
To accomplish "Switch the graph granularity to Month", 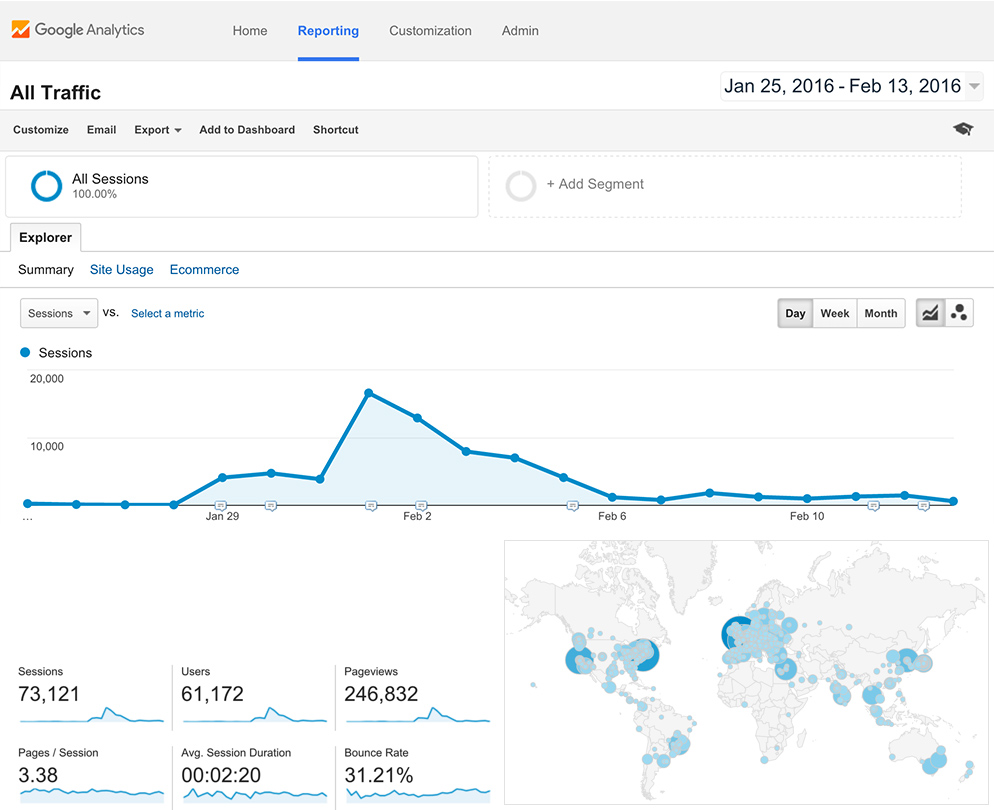I will click(x=879, y=313).
